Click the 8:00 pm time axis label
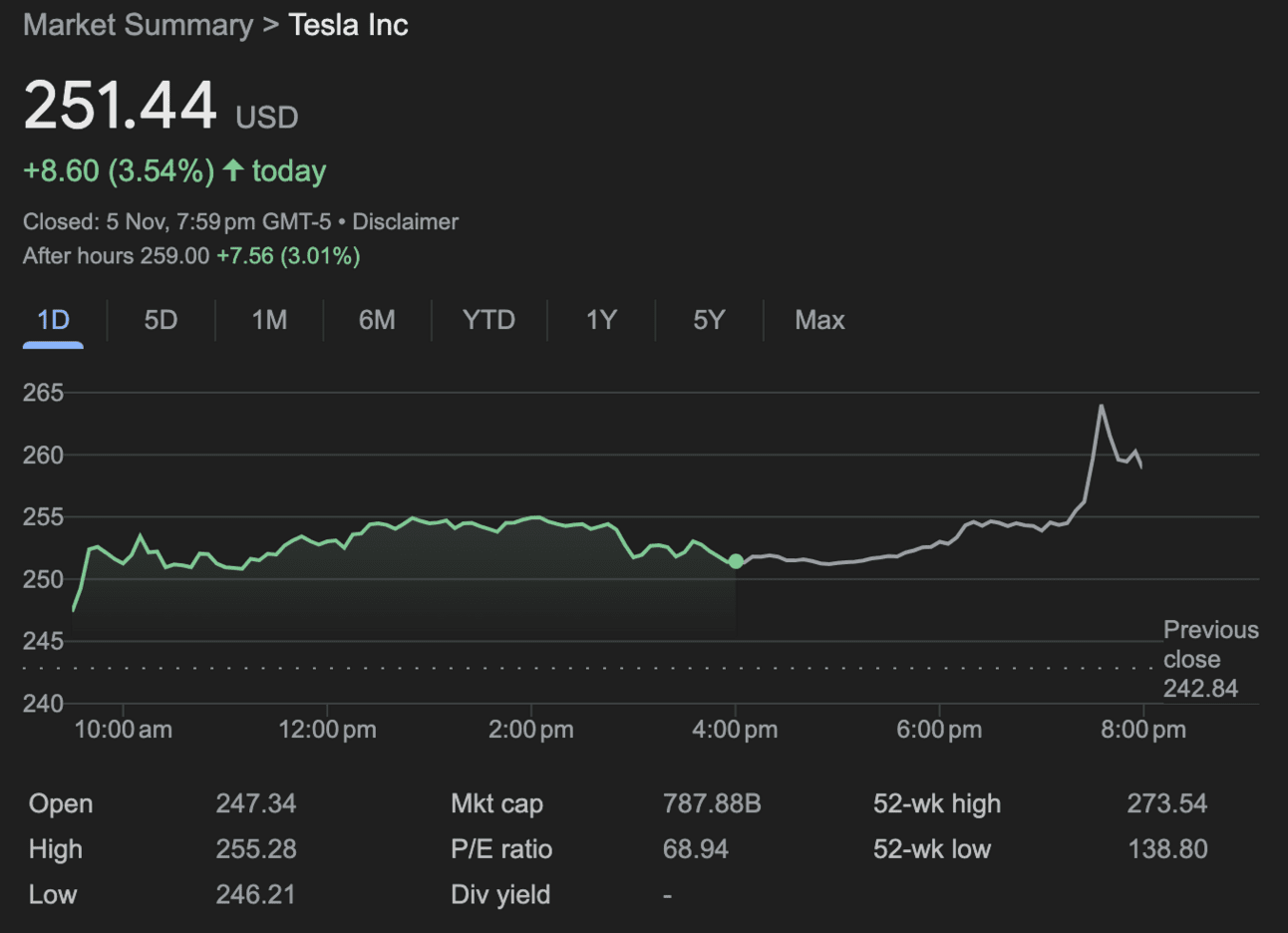The width and height of the screenshot is (1288, 933). pos(1143,730)
